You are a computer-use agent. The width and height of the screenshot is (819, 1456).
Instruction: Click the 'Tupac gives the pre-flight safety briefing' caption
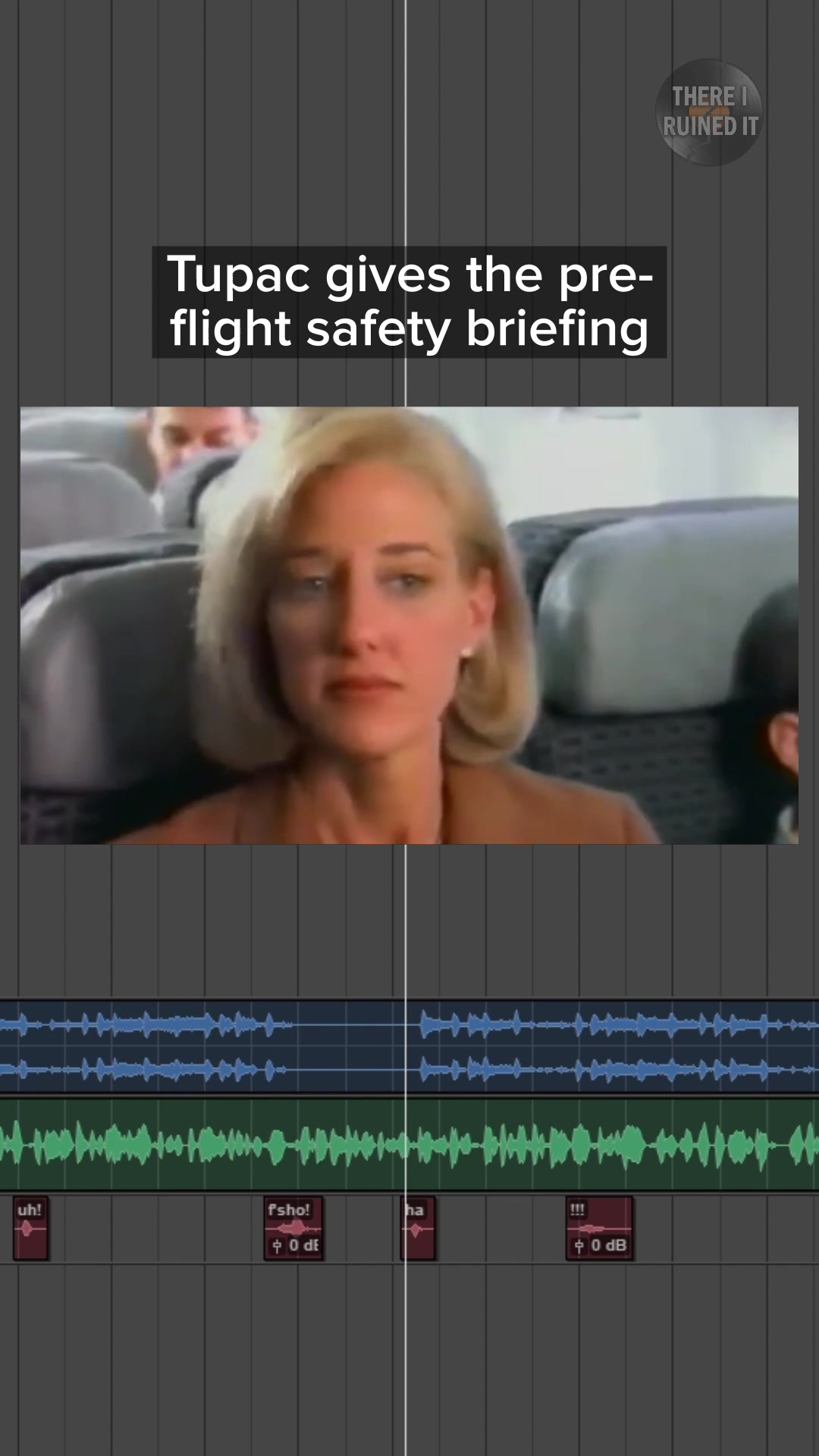click(409, 302)
